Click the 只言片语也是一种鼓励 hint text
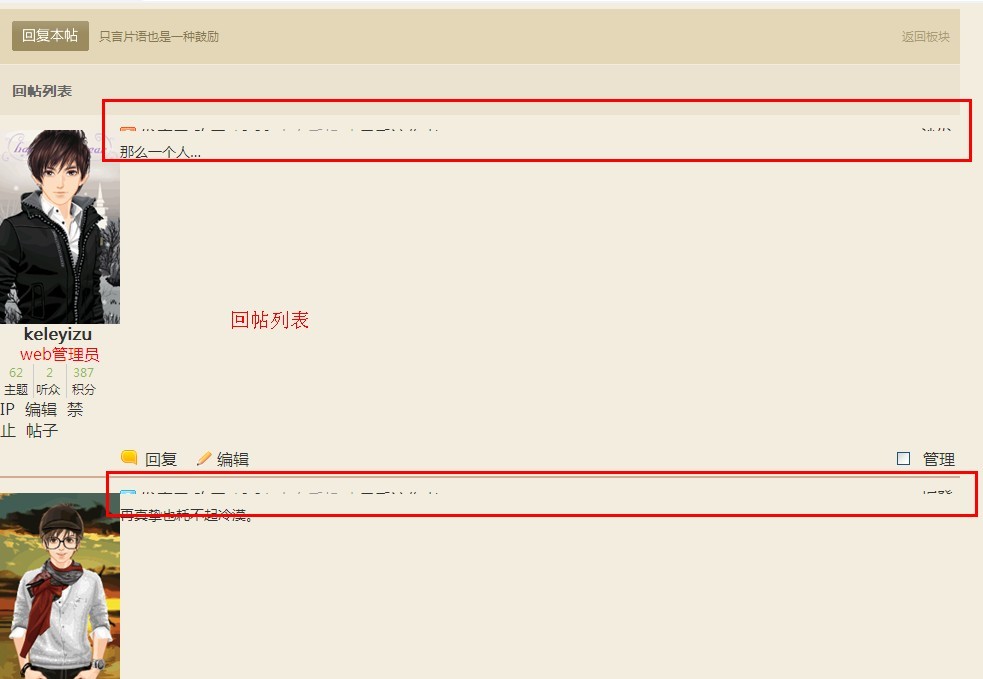Viewport: 983px width, 679px height. 159,36
